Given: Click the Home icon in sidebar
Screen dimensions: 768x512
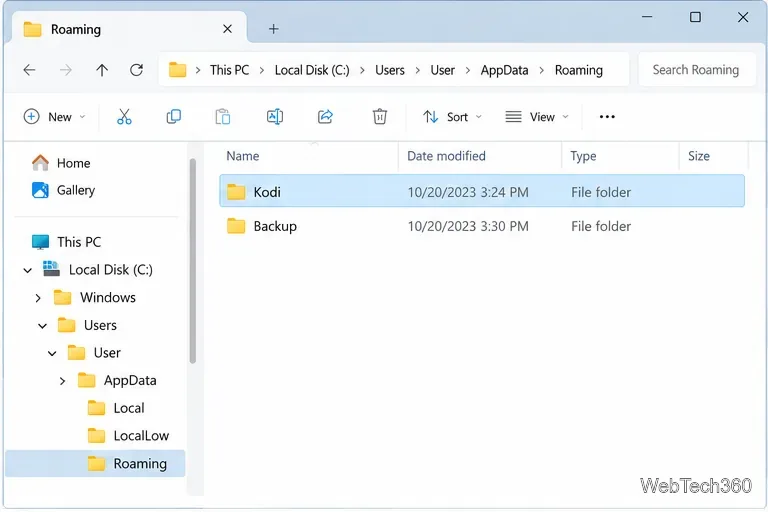Looking at the screenshot, I should click(x=40, y=163).
